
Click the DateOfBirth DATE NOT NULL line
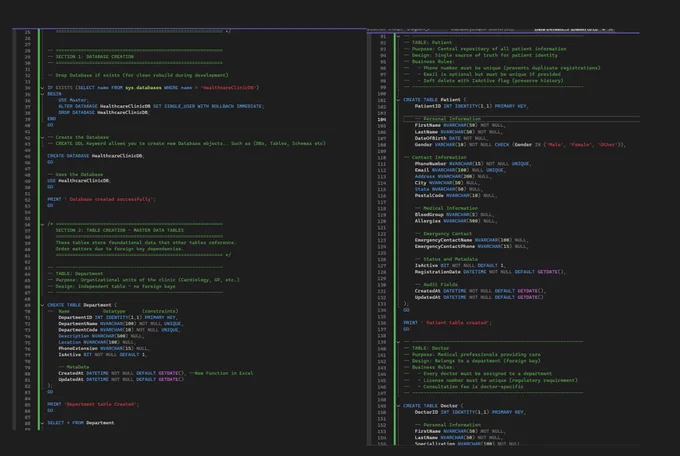(451, 138)
